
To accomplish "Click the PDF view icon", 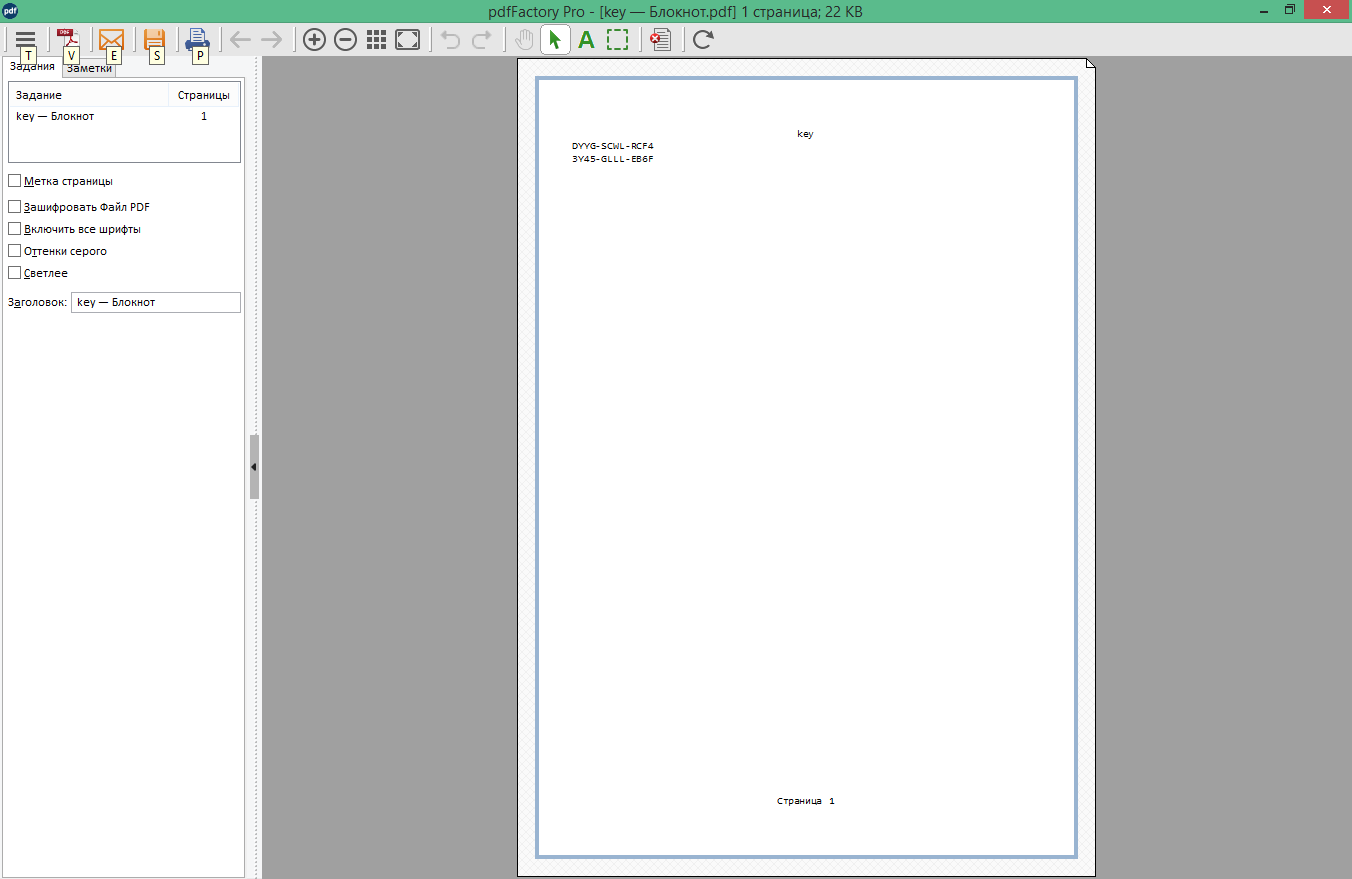I will tap(67, 39).
